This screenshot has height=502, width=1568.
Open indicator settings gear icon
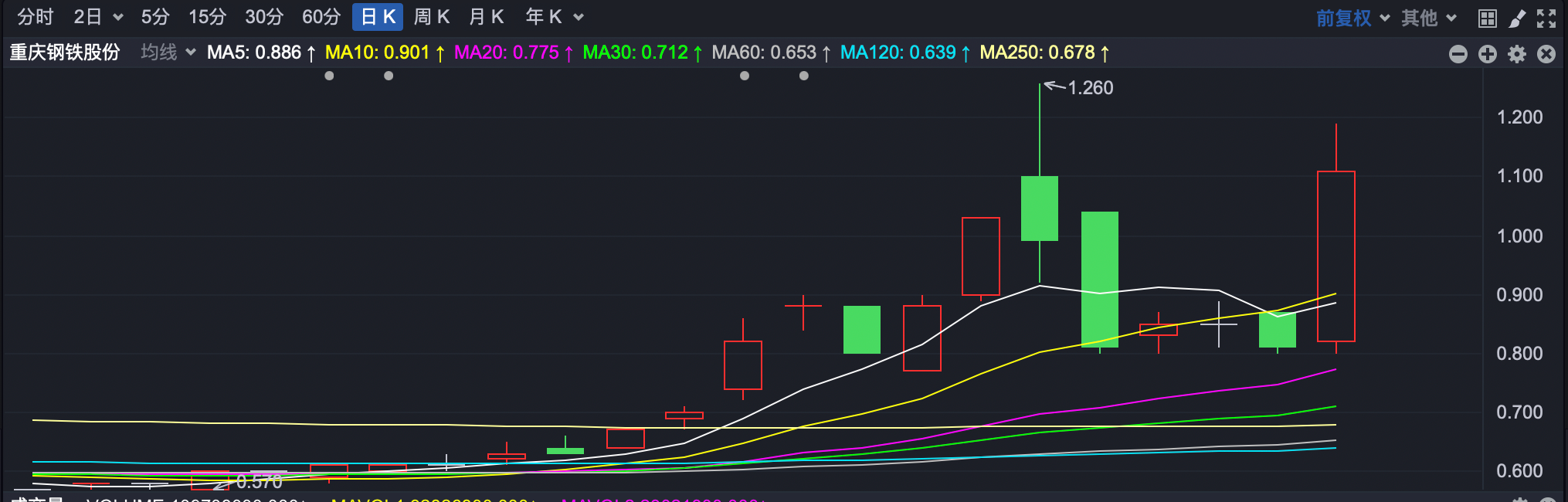coord(1517,54)
